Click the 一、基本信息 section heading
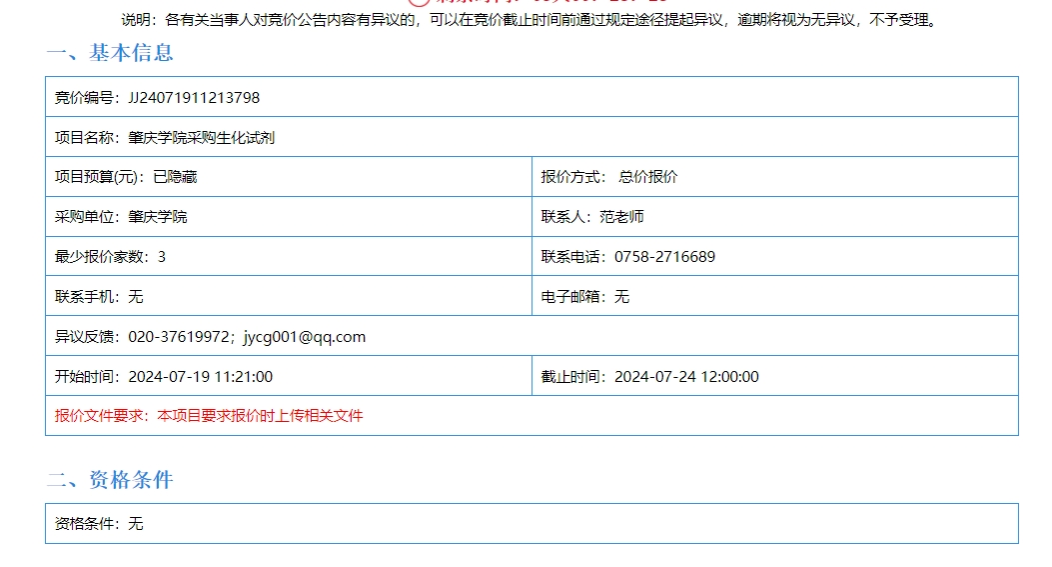Image resolution: width=1052 pixels, height=567 pixels. click(x=110, y=53)
